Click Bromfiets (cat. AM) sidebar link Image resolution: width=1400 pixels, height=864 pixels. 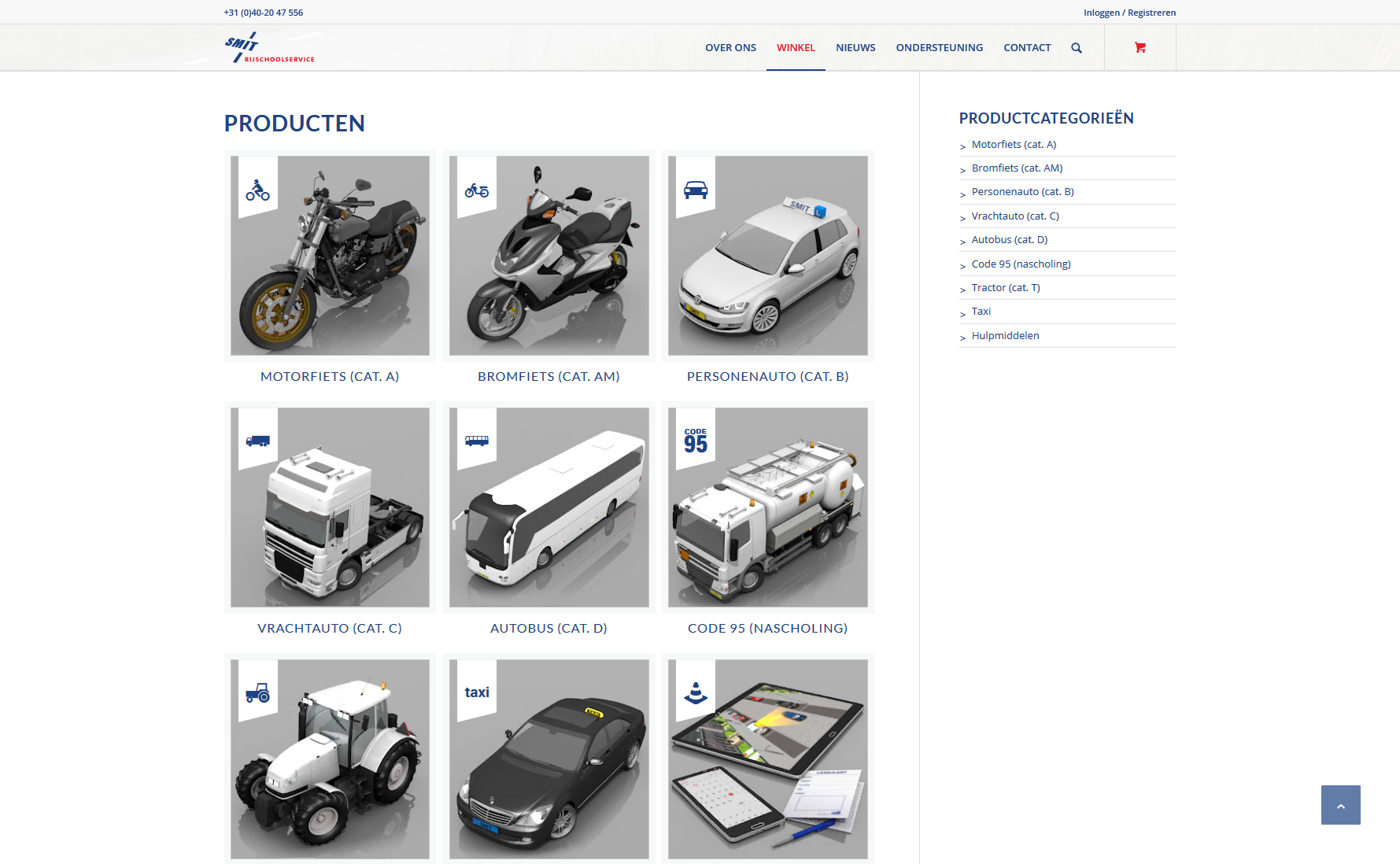point(1017,168)
